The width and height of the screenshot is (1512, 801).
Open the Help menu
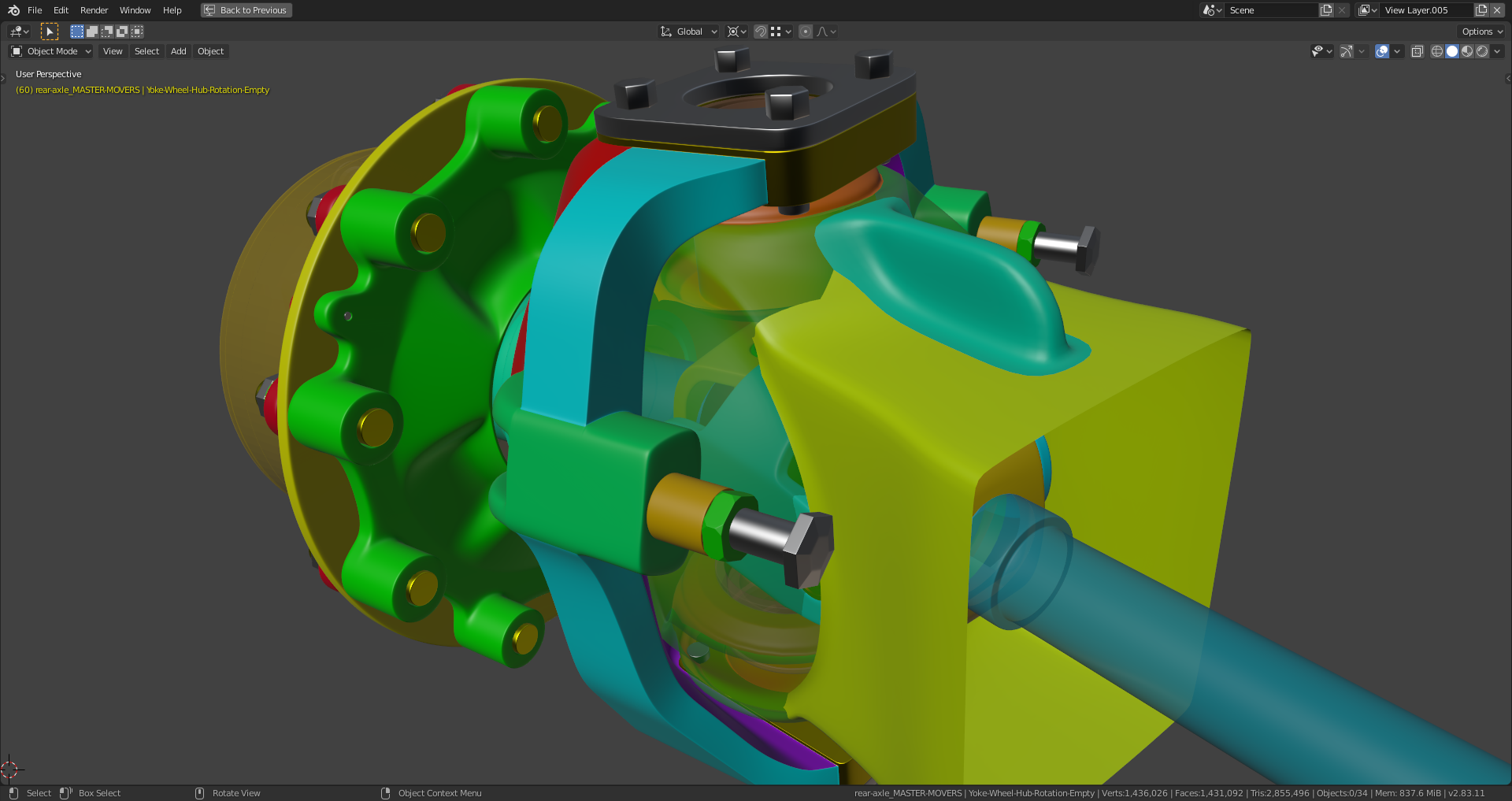[x=172, y=10]
